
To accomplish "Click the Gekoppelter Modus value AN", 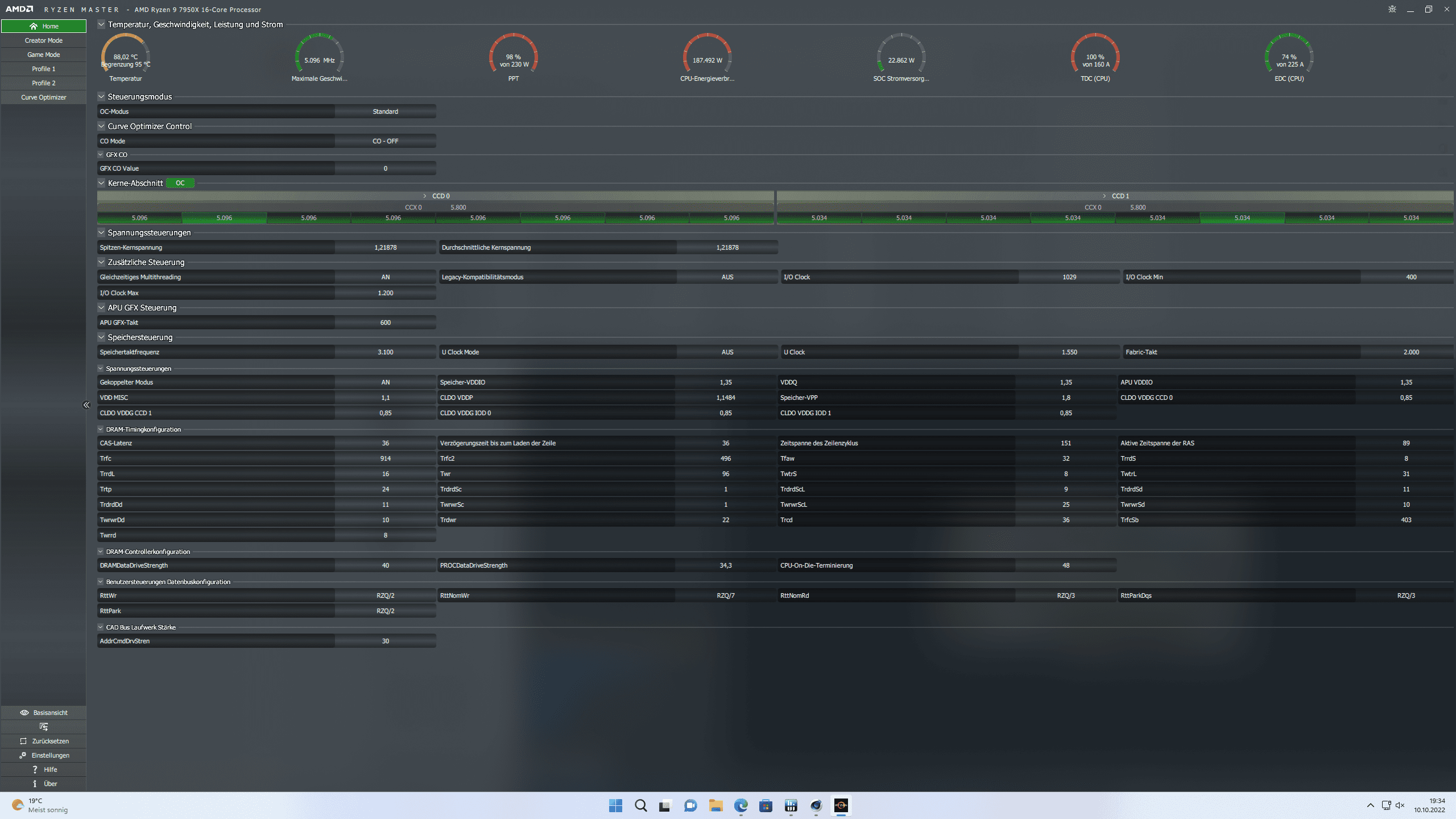I will click(386, 382).
